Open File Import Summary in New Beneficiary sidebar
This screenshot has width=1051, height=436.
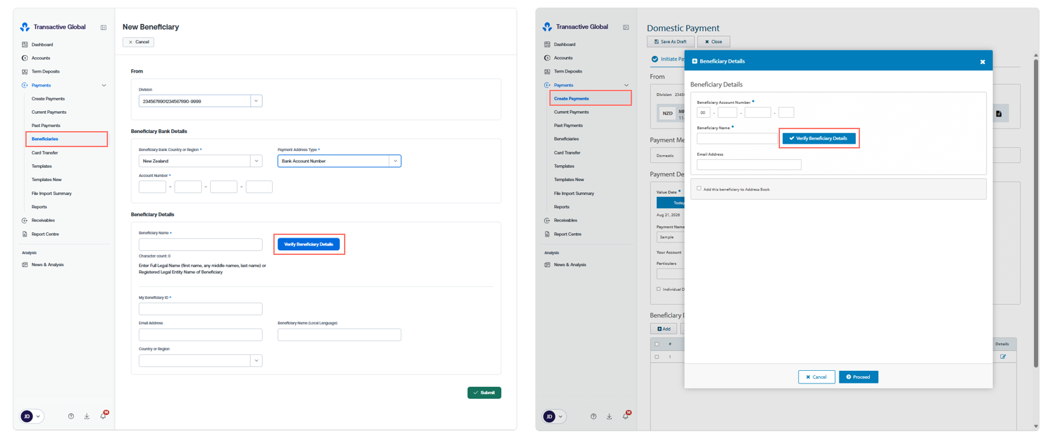(x=52, y=193)
